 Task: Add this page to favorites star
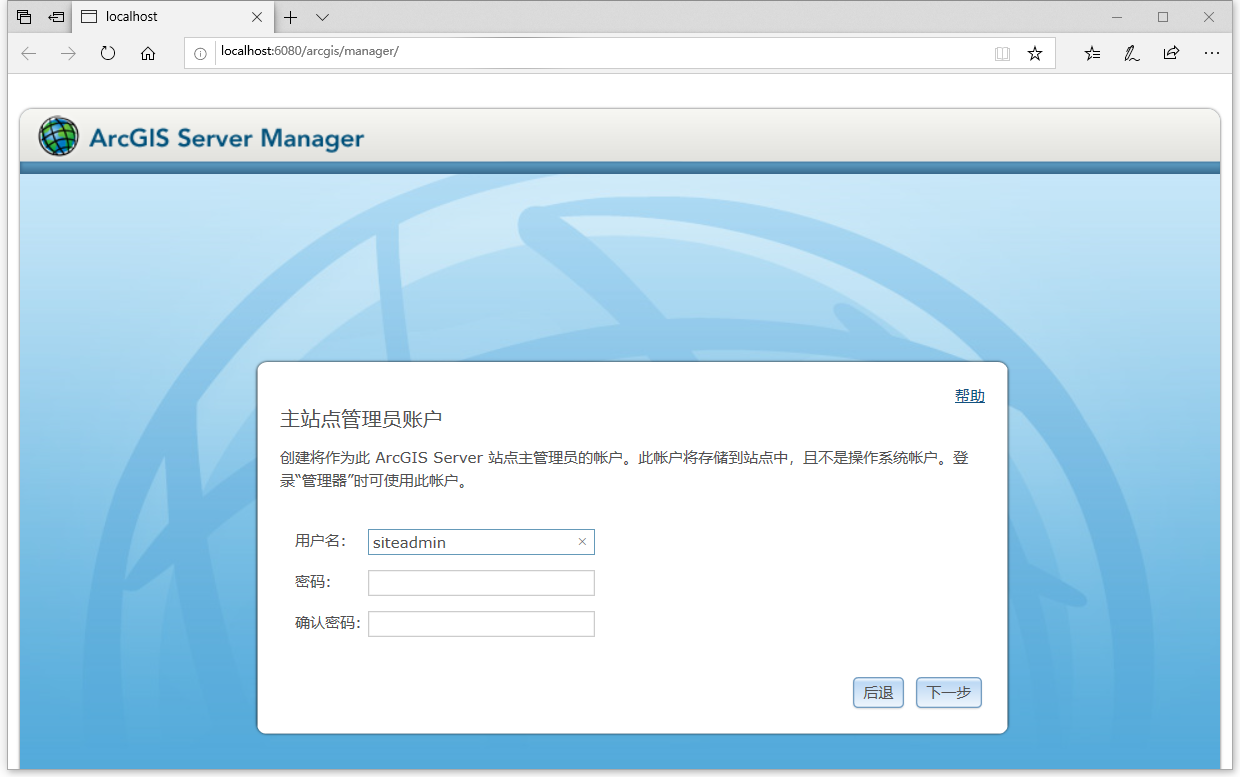(1035, 53)
